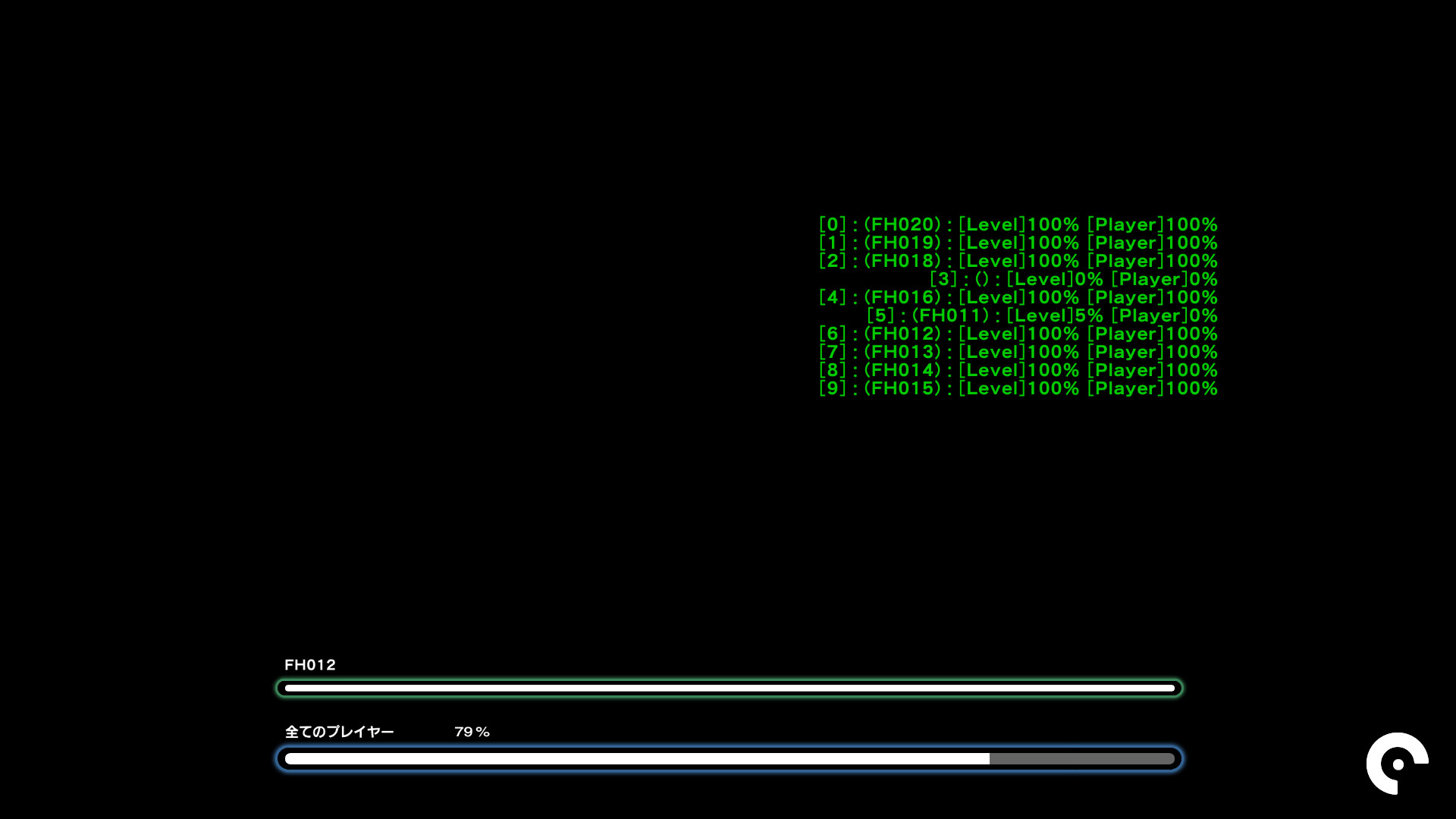The image size is (1456, 819).
Task: Select debug line [0] FH020
Action: [x=1018, y=224]
